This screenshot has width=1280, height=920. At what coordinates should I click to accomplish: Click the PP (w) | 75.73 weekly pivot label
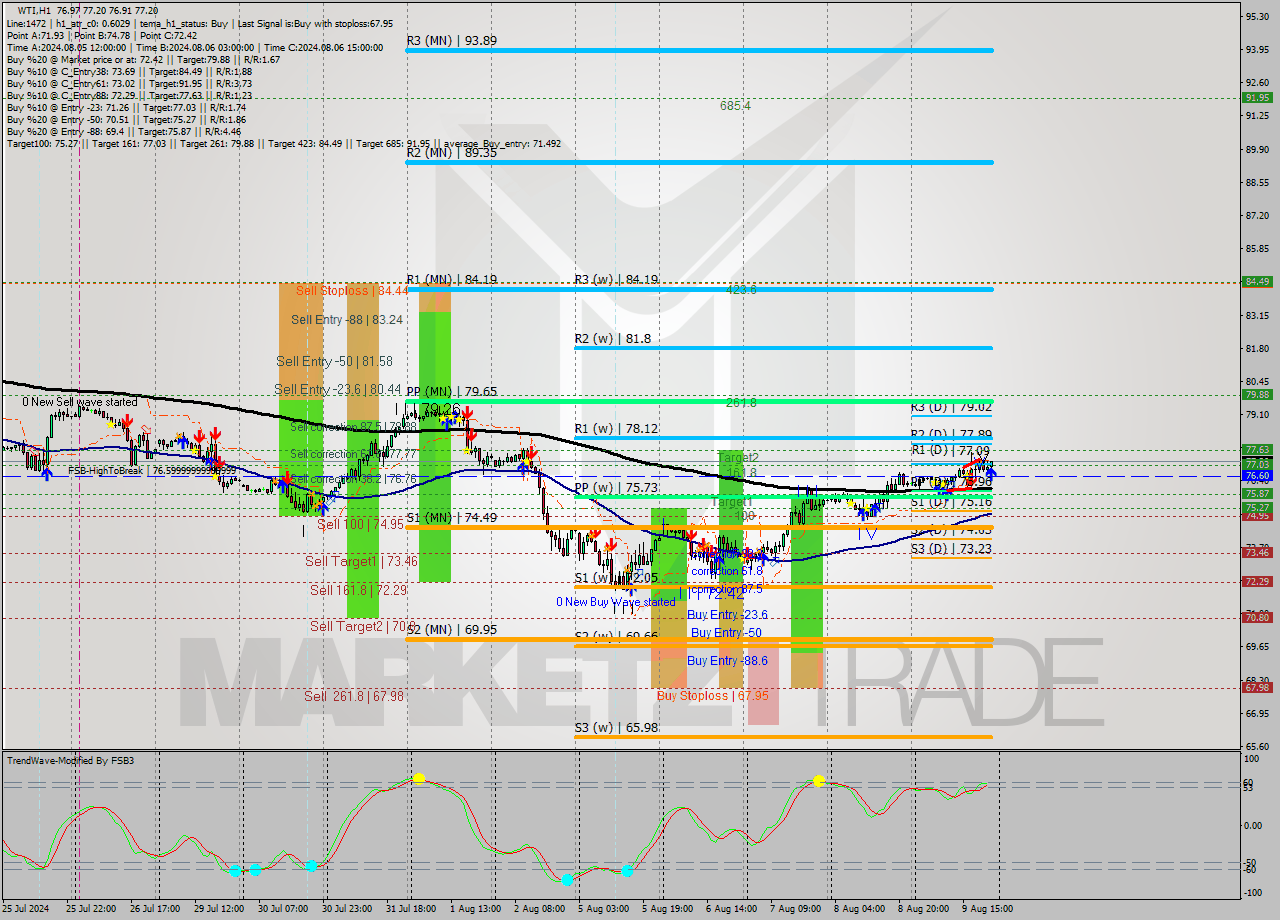click(616, 488)
